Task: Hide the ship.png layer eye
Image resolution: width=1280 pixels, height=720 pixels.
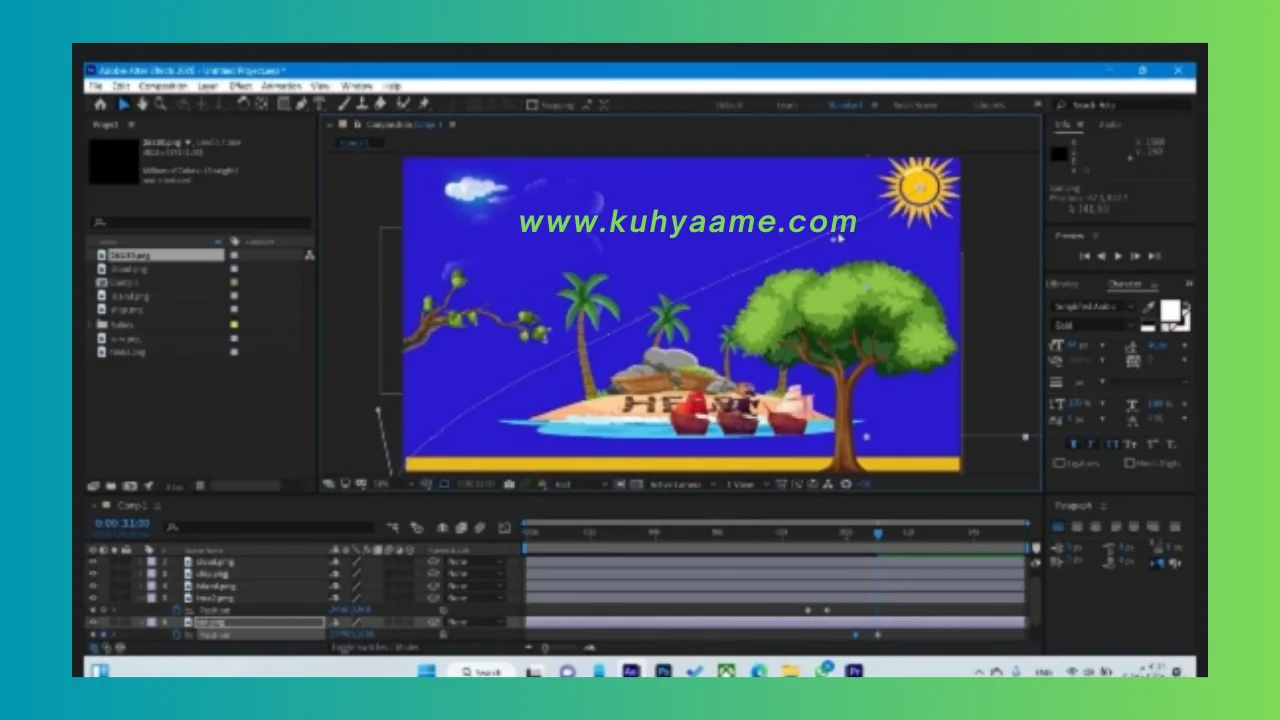Action: tap(94, 574)
